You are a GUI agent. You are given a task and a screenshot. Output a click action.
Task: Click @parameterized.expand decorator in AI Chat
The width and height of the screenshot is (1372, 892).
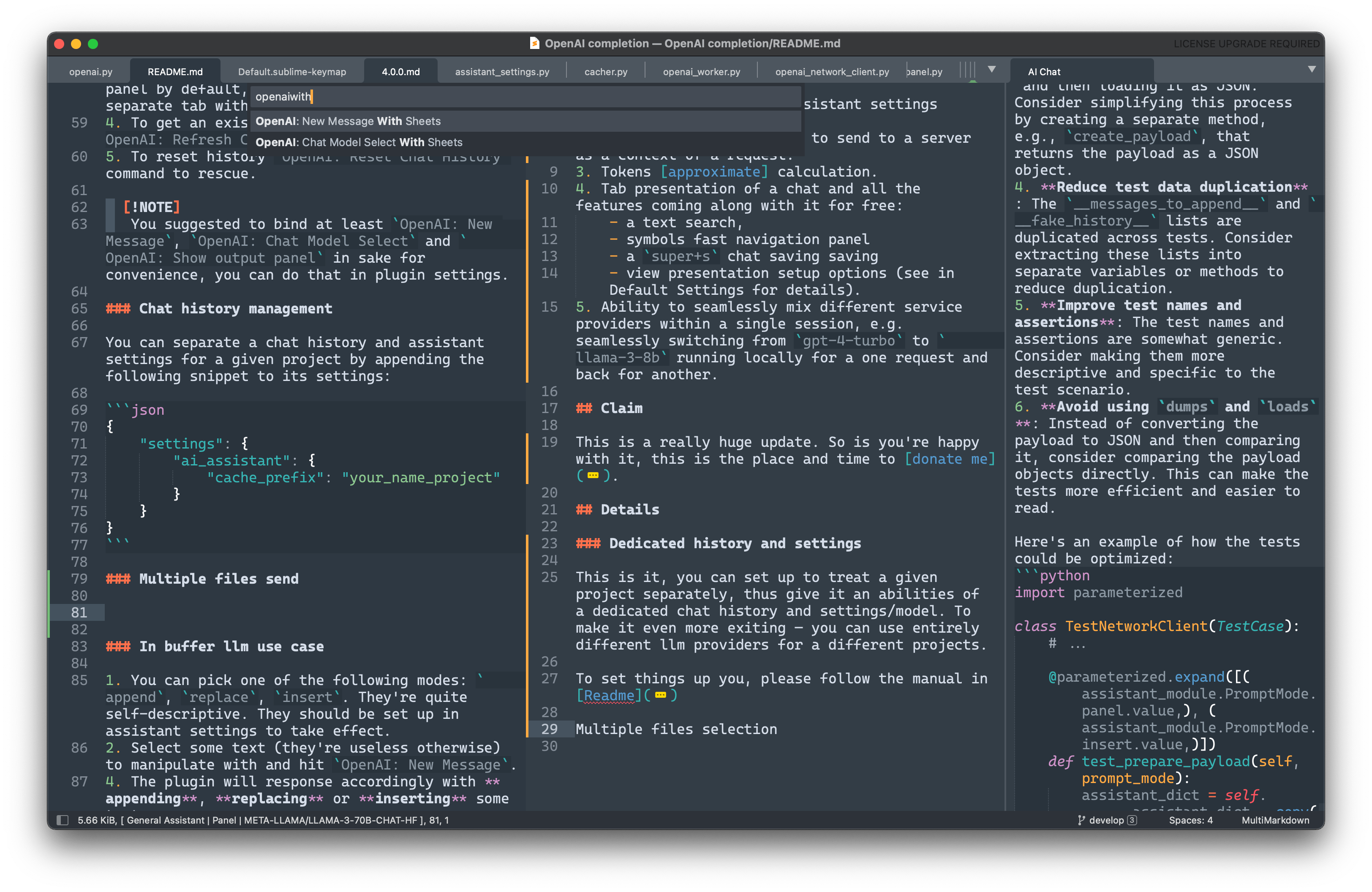click(x=1136, y=677)
